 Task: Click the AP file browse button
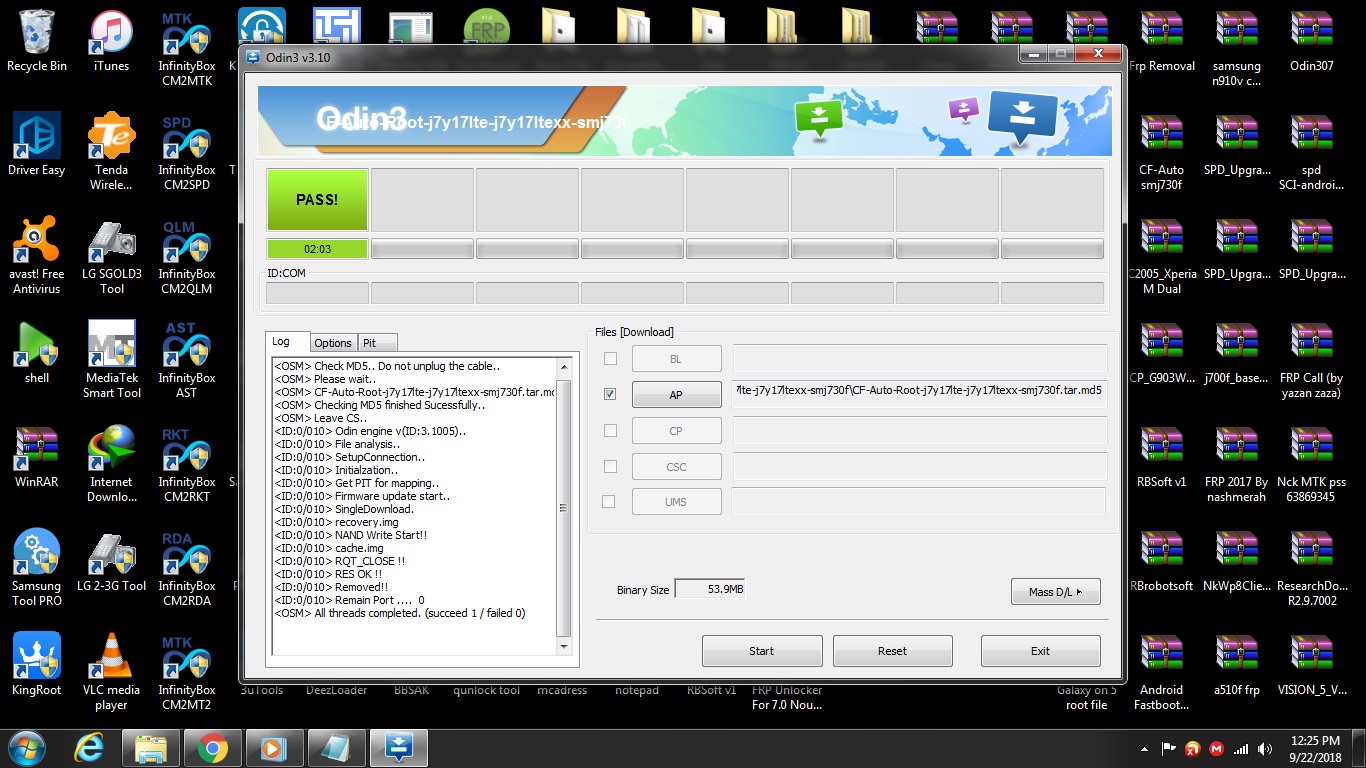coord(676,394)
